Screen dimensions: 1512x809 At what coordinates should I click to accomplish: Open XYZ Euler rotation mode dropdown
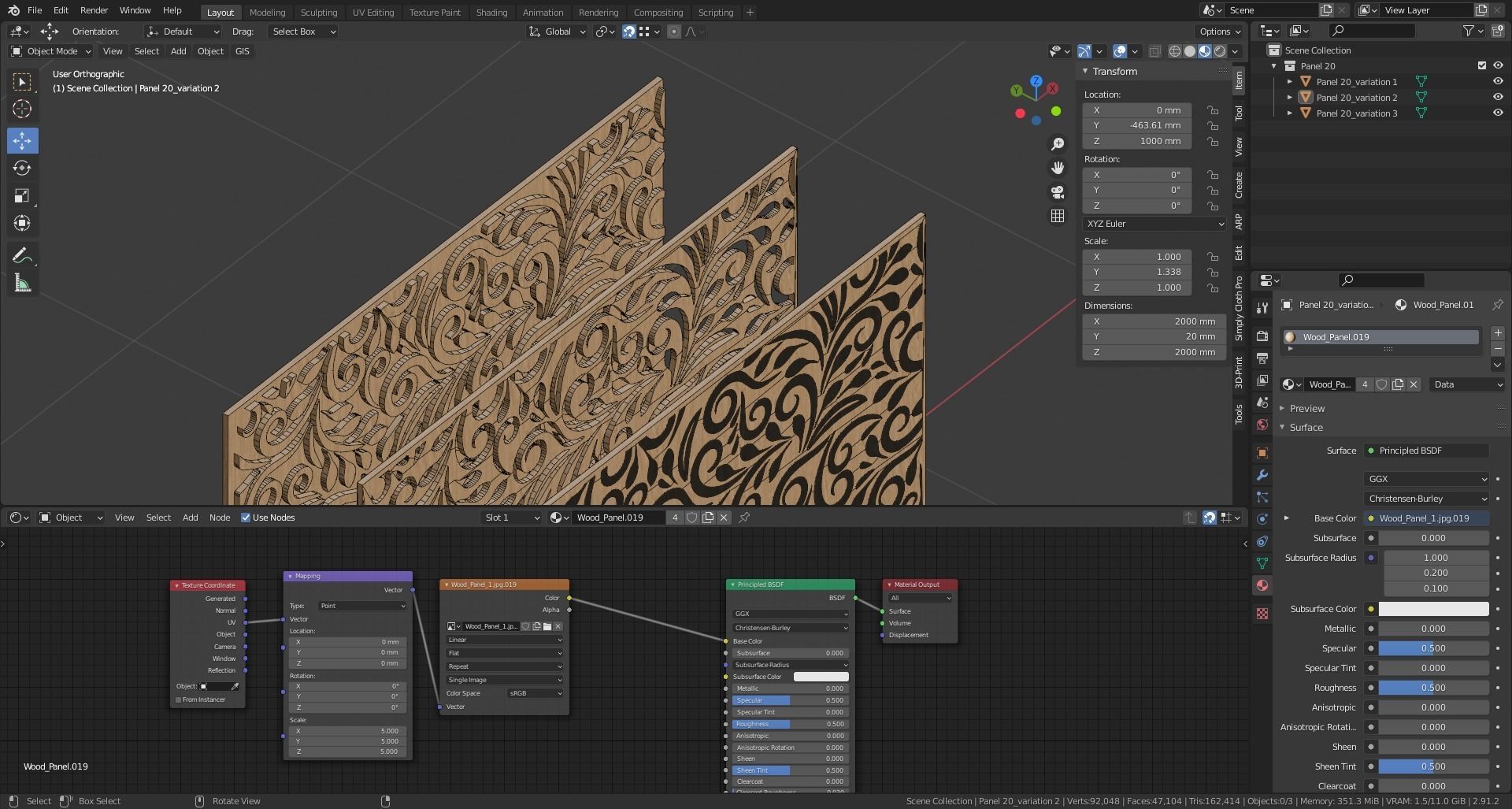1154,224
